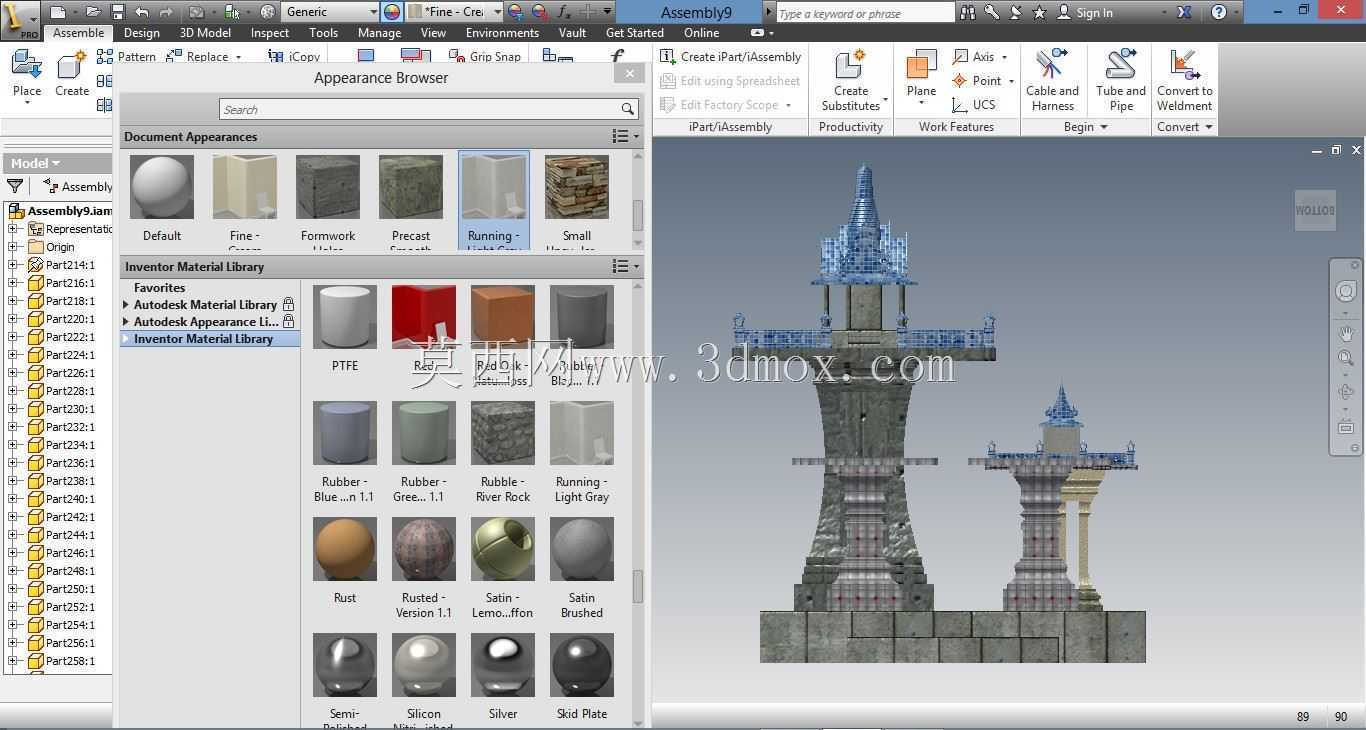Create a work Axis
Screen dimensions: 1366x730
tap(979, 56)
